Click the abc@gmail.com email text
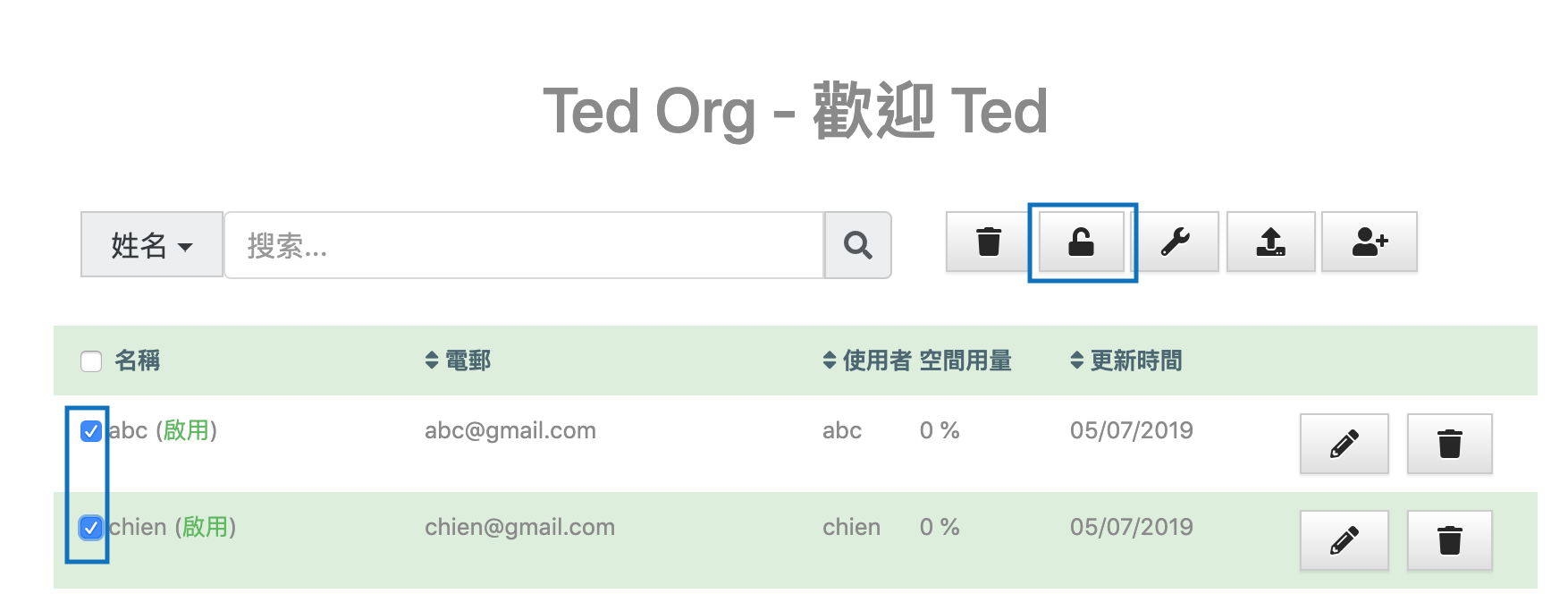This screenshot has height=594, width=1568. [510, 430]
